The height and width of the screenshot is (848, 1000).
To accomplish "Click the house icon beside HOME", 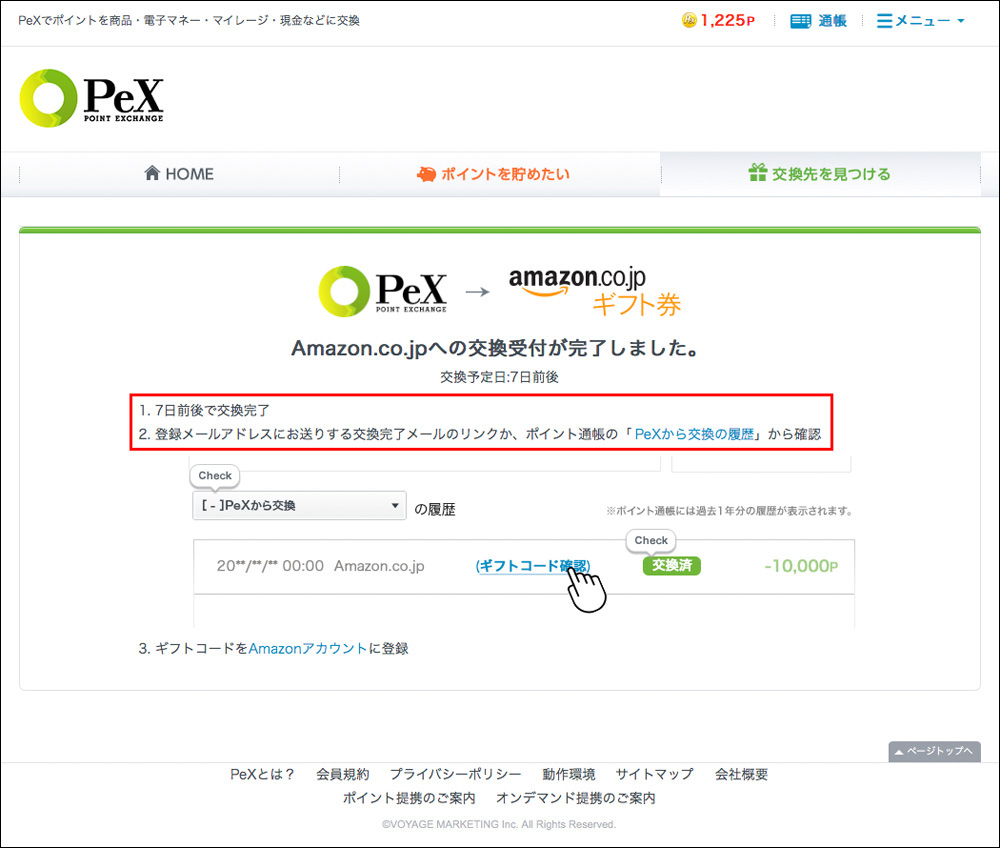I will pyautogui.click(x=152, y=173).
